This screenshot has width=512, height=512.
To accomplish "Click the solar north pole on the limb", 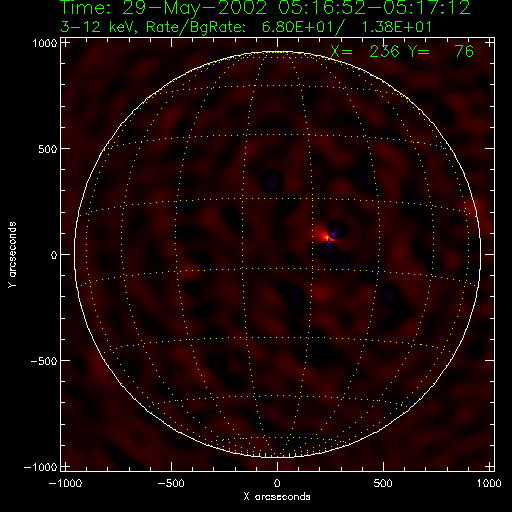I will pos(277,52).
